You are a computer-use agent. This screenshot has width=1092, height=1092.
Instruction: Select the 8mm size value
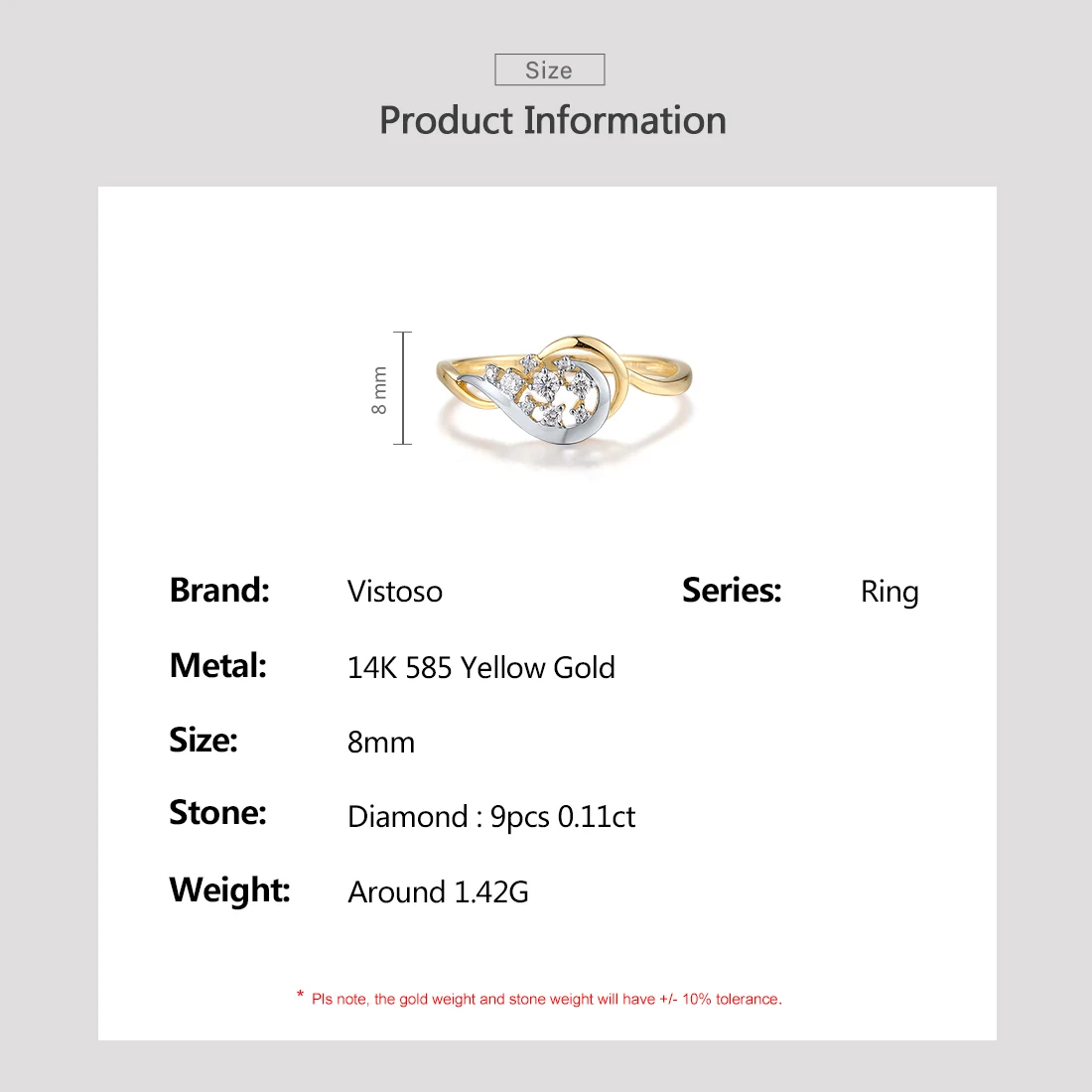click(381, 743)
